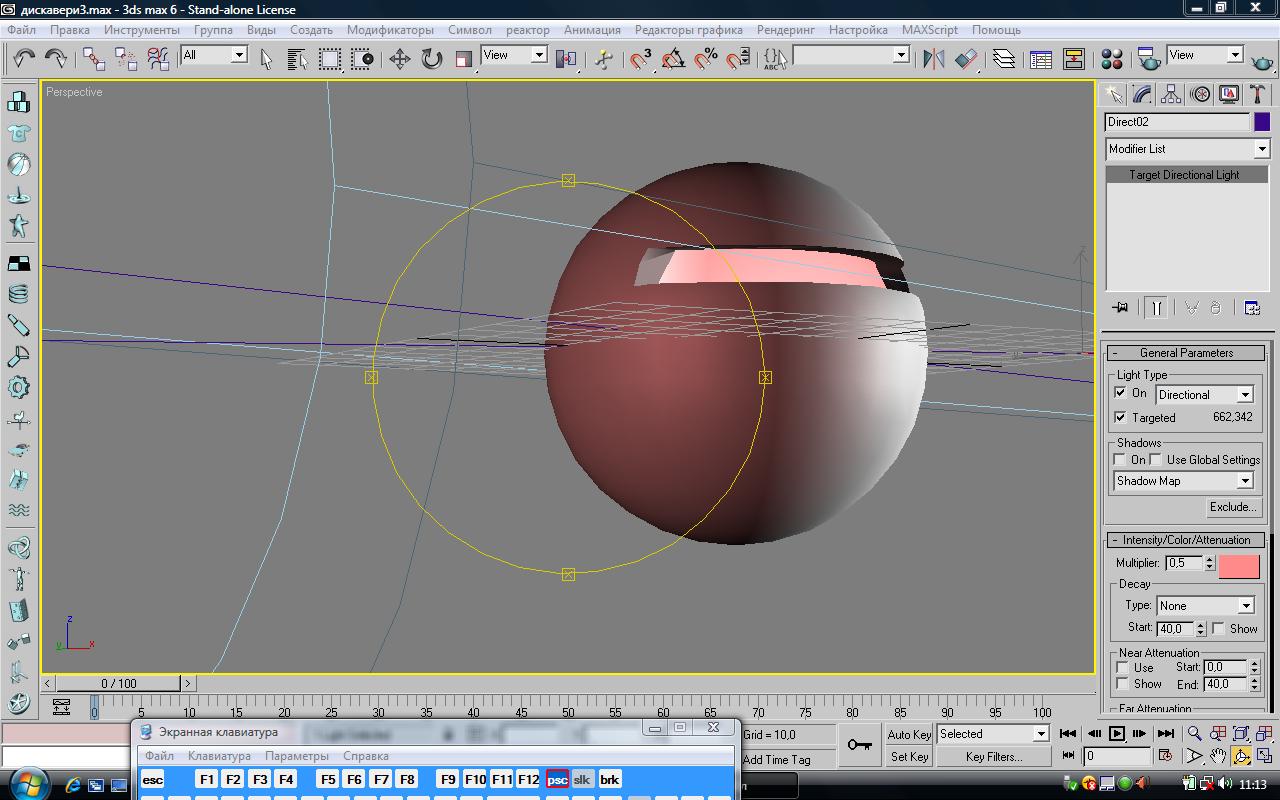The height and width of the screenshot is (800, 1280).
Task: Open the Material Editor spheres icon
Action: pos(1111,59)
